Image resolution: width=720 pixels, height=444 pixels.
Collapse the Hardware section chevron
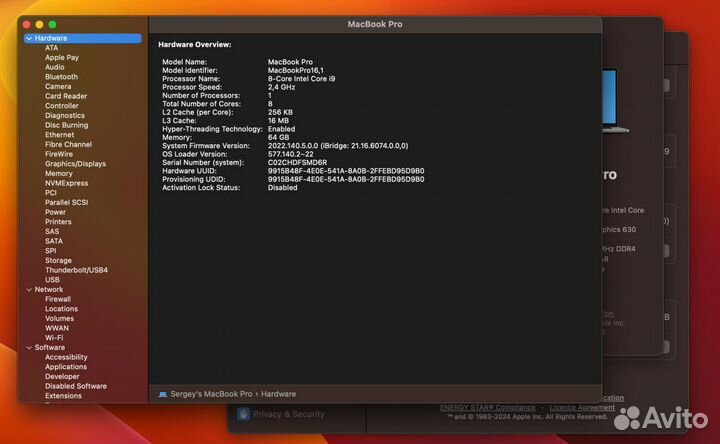click(29, 39)
